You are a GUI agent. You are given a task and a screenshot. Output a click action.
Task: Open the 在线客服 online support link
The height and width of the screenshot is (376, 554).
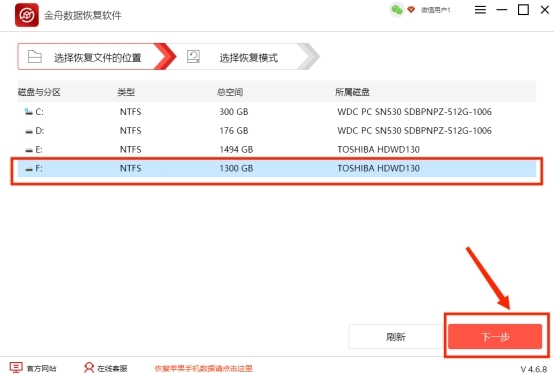tap(112, 369)
